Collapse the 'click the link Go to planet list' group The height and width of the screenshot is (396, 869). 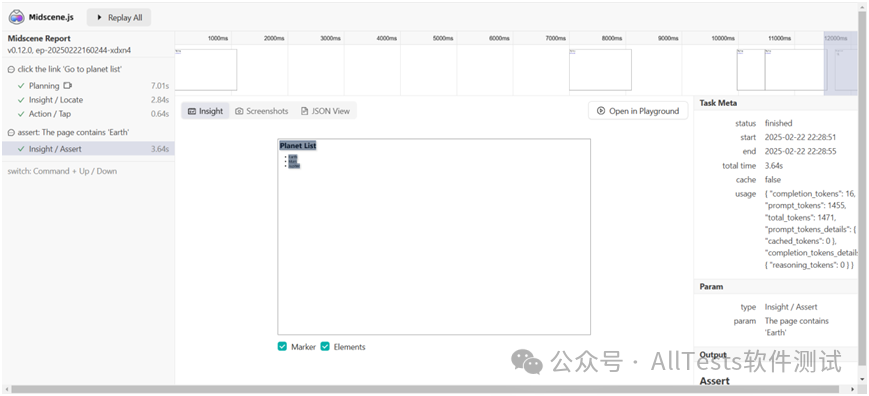pyautogui.click(x=11, y=70)
